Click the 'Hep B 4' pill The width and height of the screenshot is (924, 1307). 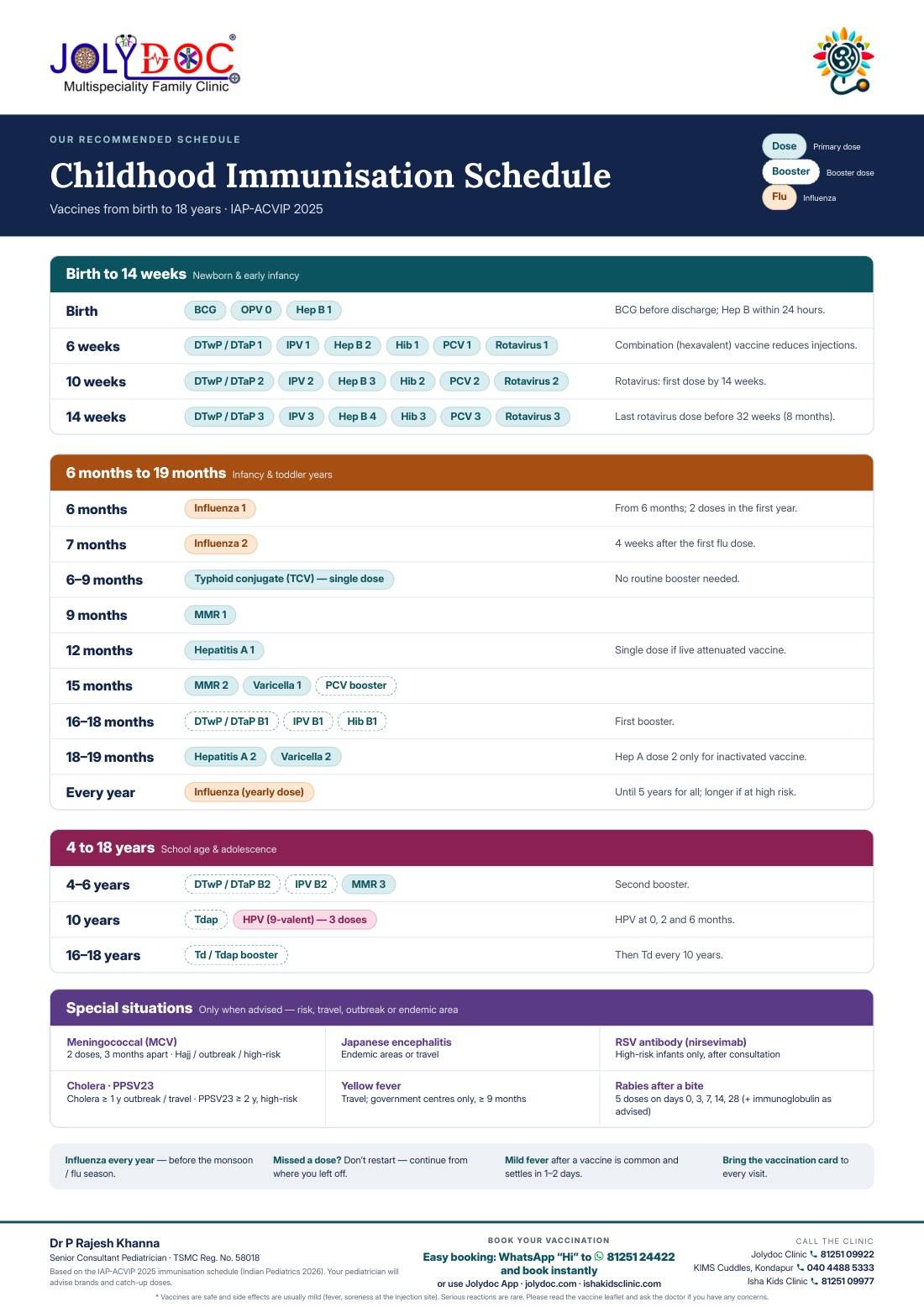(x=357, y=417)
